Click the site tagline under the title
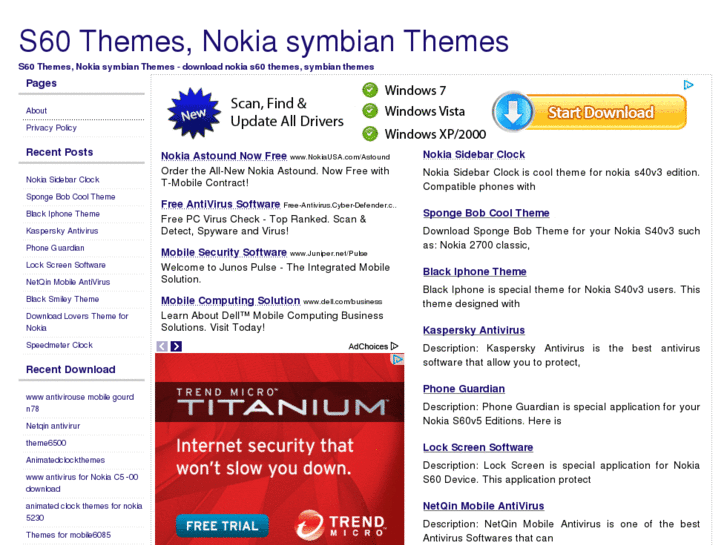 [x=196, y=67]
